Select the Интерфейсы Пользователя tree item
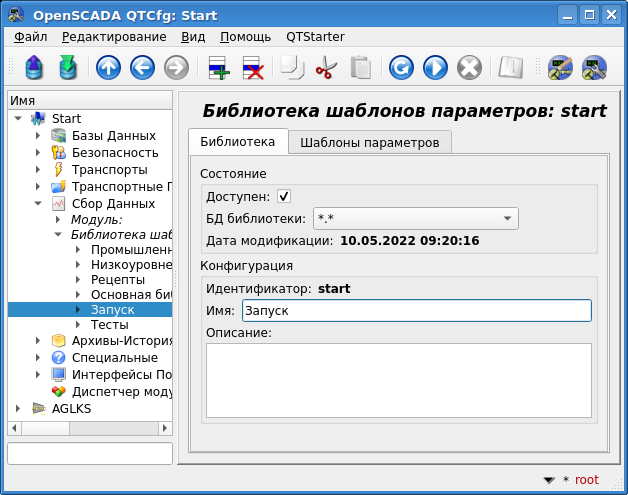 pos(122,374)
